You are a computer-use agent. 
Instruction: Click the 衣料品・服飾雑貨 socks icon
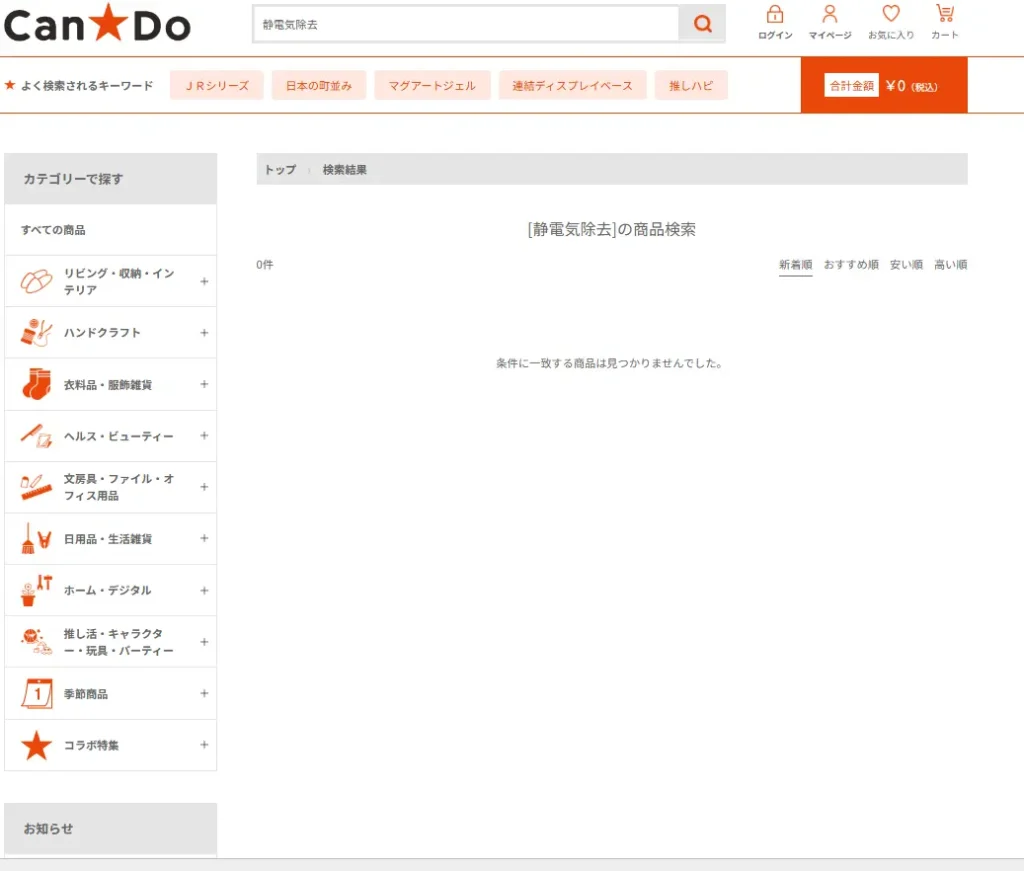[37, 383]
